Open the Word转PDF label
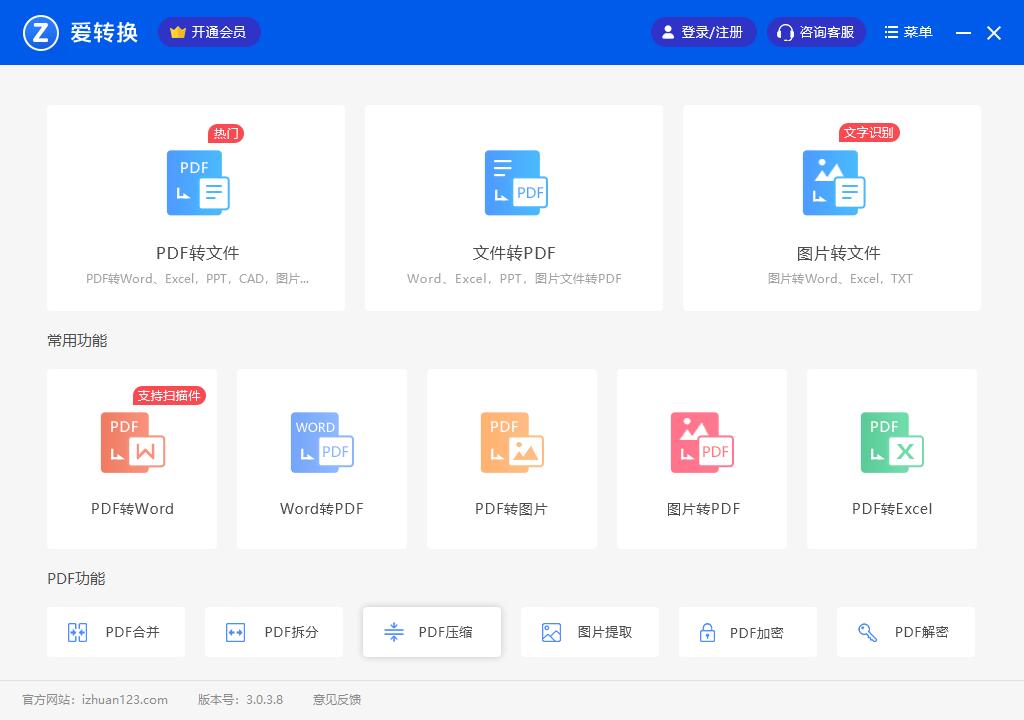 (x=322, y=509)
